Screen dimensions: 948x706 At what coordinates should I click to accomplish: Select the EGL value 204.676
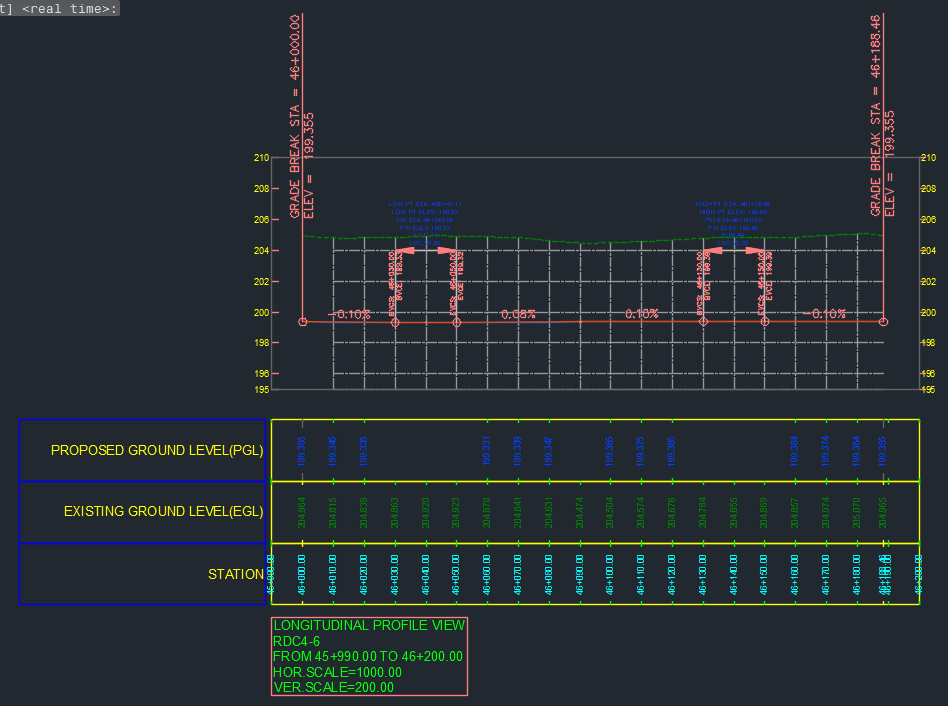pyautogui.click(x=672, y=513)
